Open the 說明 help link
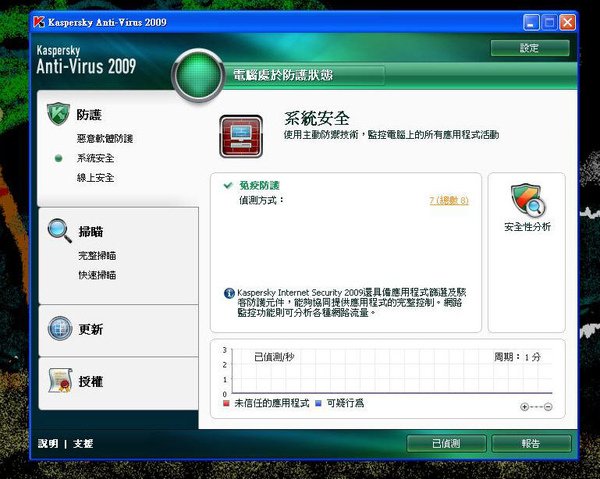This screenshot has width=600, height=479. coord(48,444)
